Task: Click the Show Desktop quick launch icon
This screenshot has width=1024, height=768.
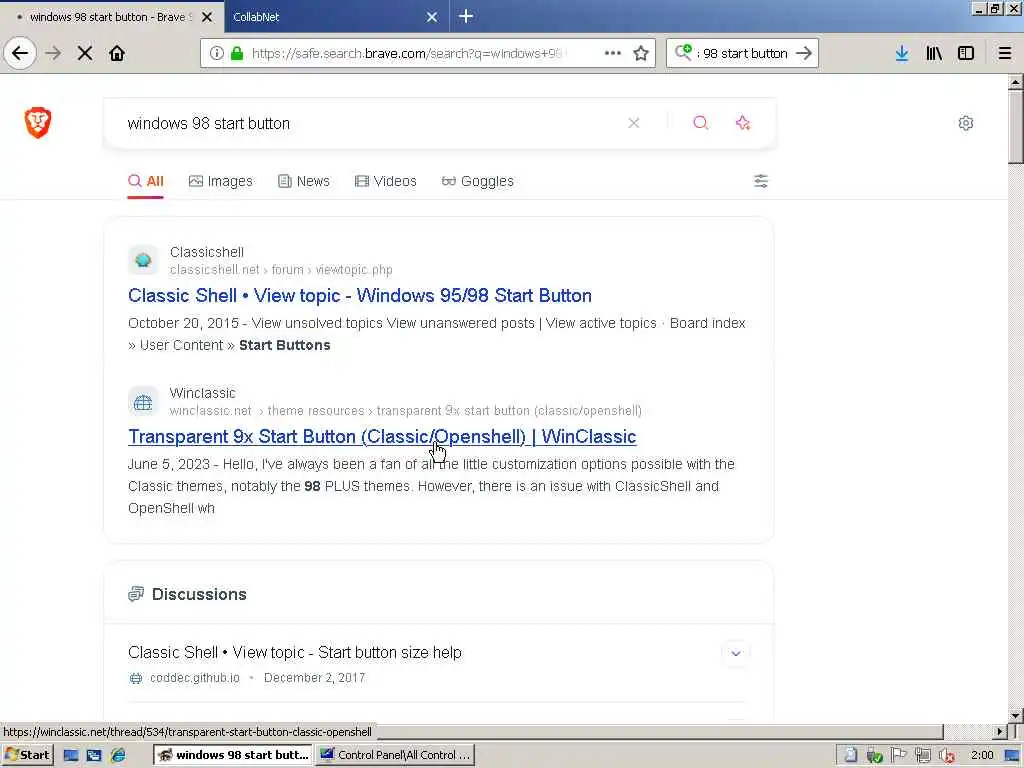Action: tap(71, 756)
